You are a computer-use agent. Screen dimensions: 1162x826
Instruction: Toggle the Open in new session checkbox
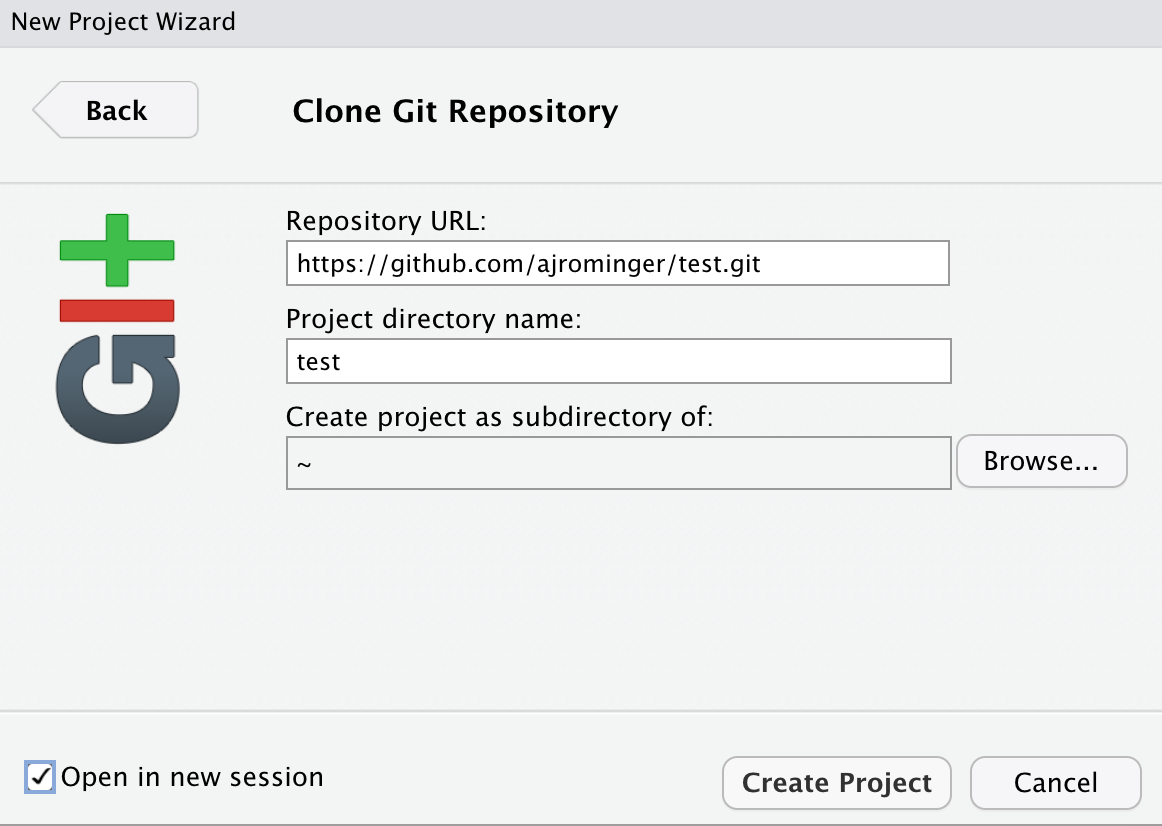pyautogui.click(x=40, y=777)
